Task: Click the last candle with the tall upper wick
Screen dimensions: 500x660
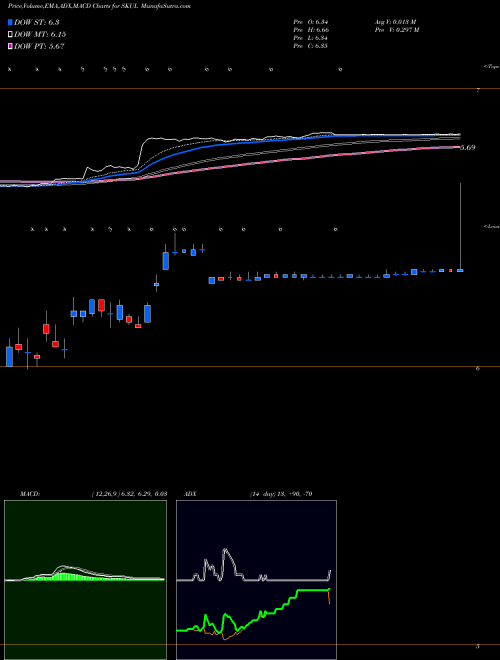Action: point(460,270)
